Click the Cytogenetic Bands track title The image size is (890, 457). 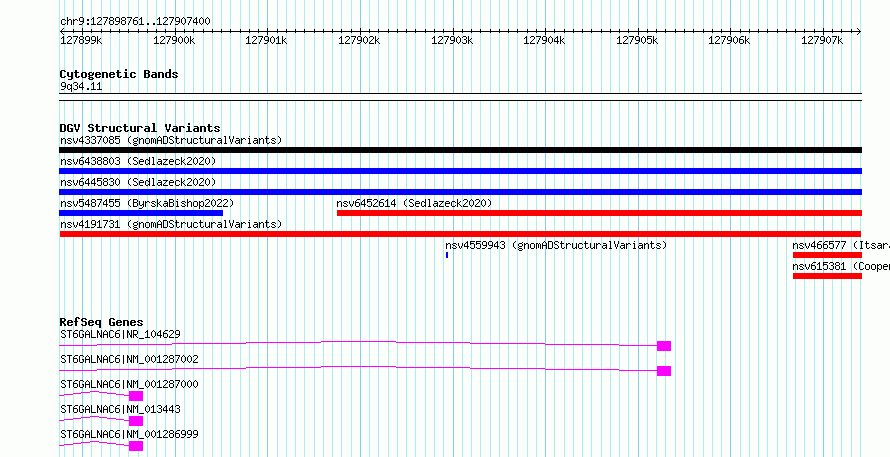[119, 74]
